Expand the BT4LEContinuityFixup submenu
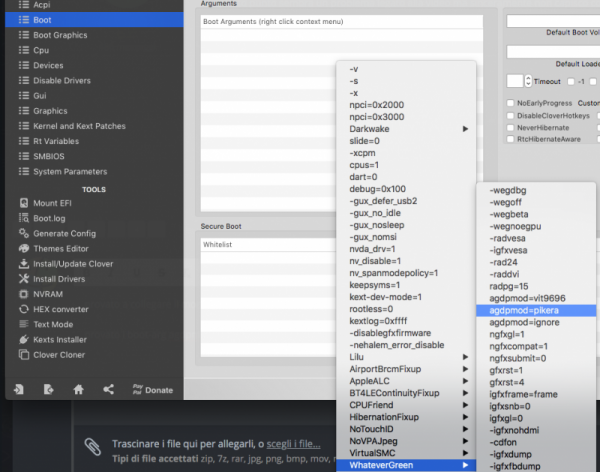600x472 pixels. point(406,393)
